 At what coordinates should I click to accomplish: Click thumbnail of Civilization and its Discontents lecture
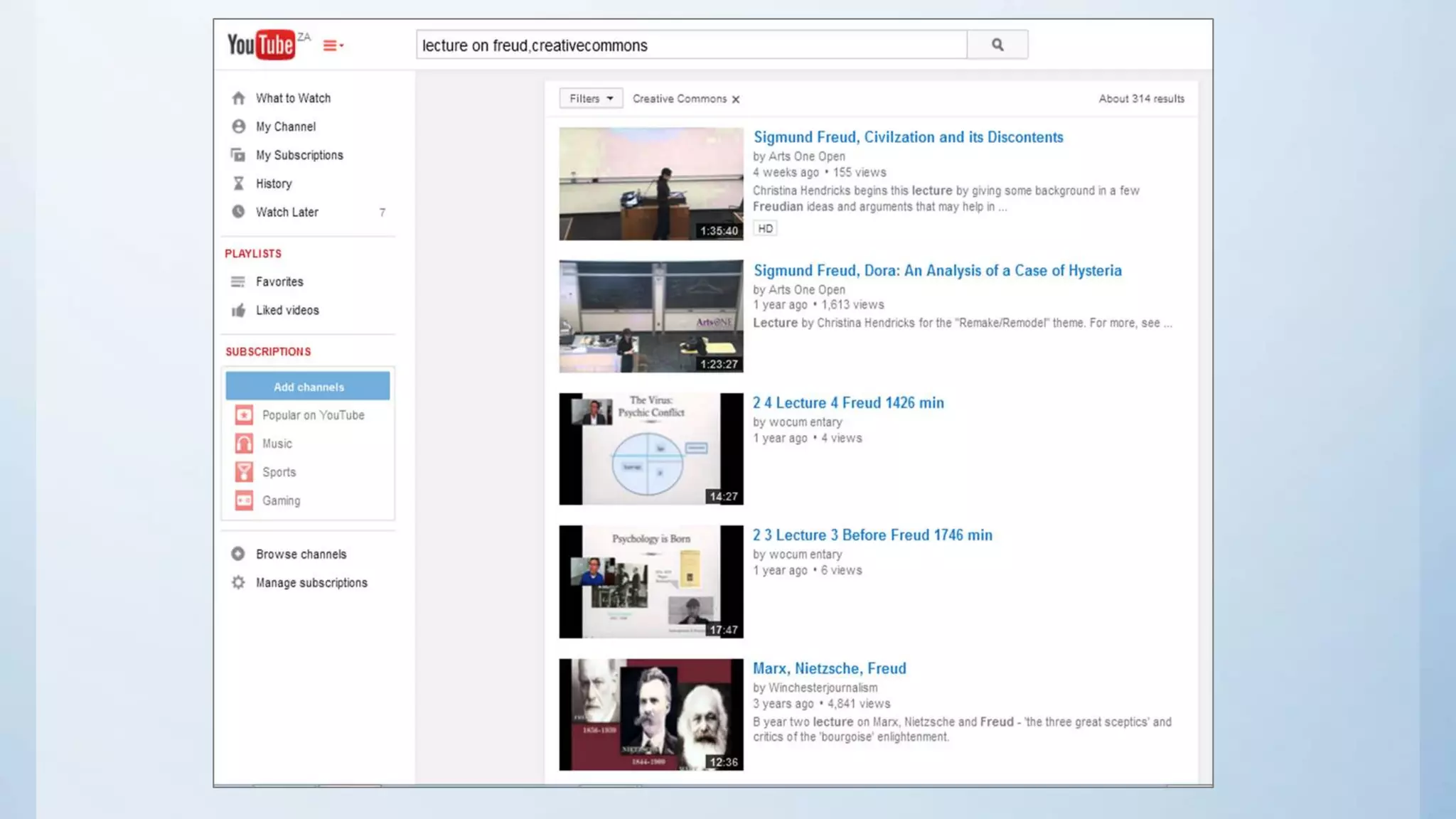[x=651, y=184]
